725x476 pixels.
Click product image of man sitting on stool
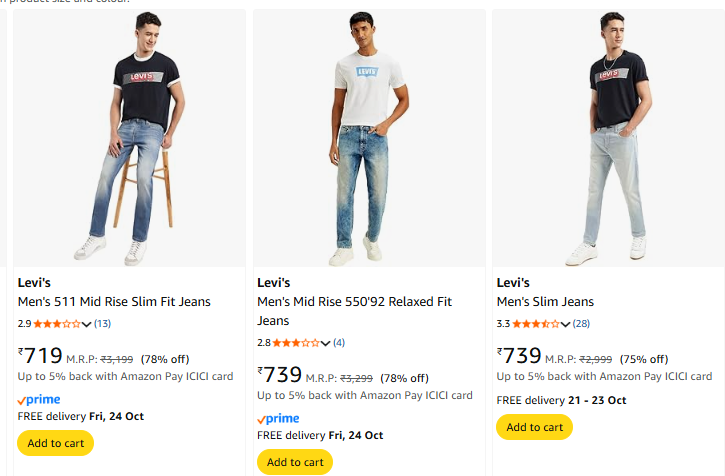[129, 138]
